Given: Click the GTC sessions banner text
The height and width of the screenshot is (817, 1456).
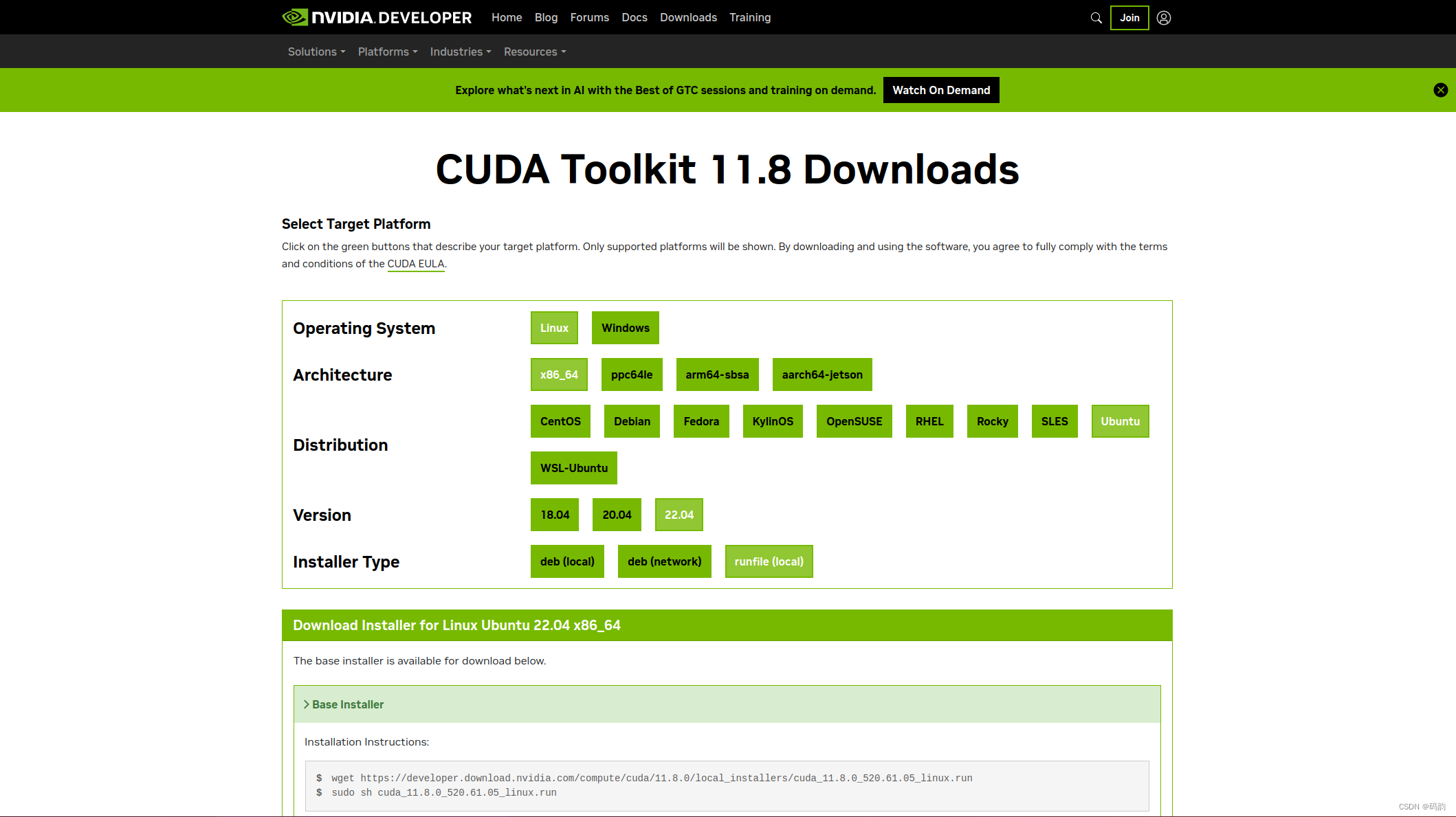Looking at the screenshot, I should [x=665, y=90].
